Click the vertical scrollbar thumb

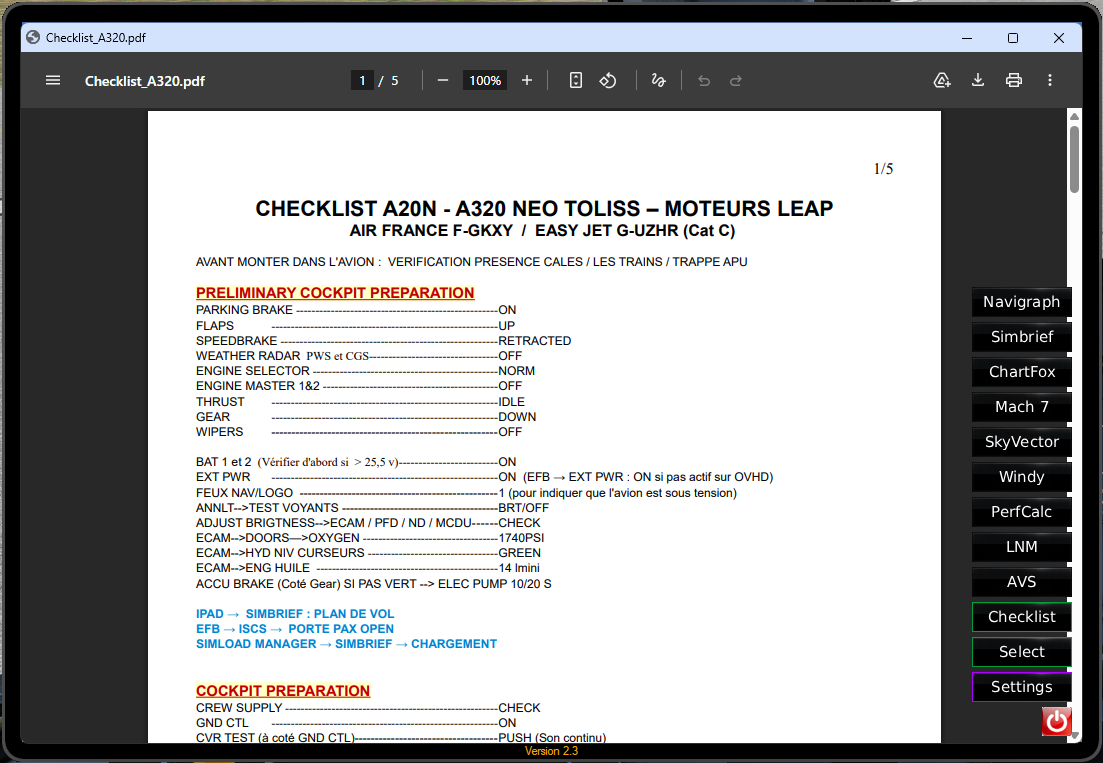(x=1074, y=158)
